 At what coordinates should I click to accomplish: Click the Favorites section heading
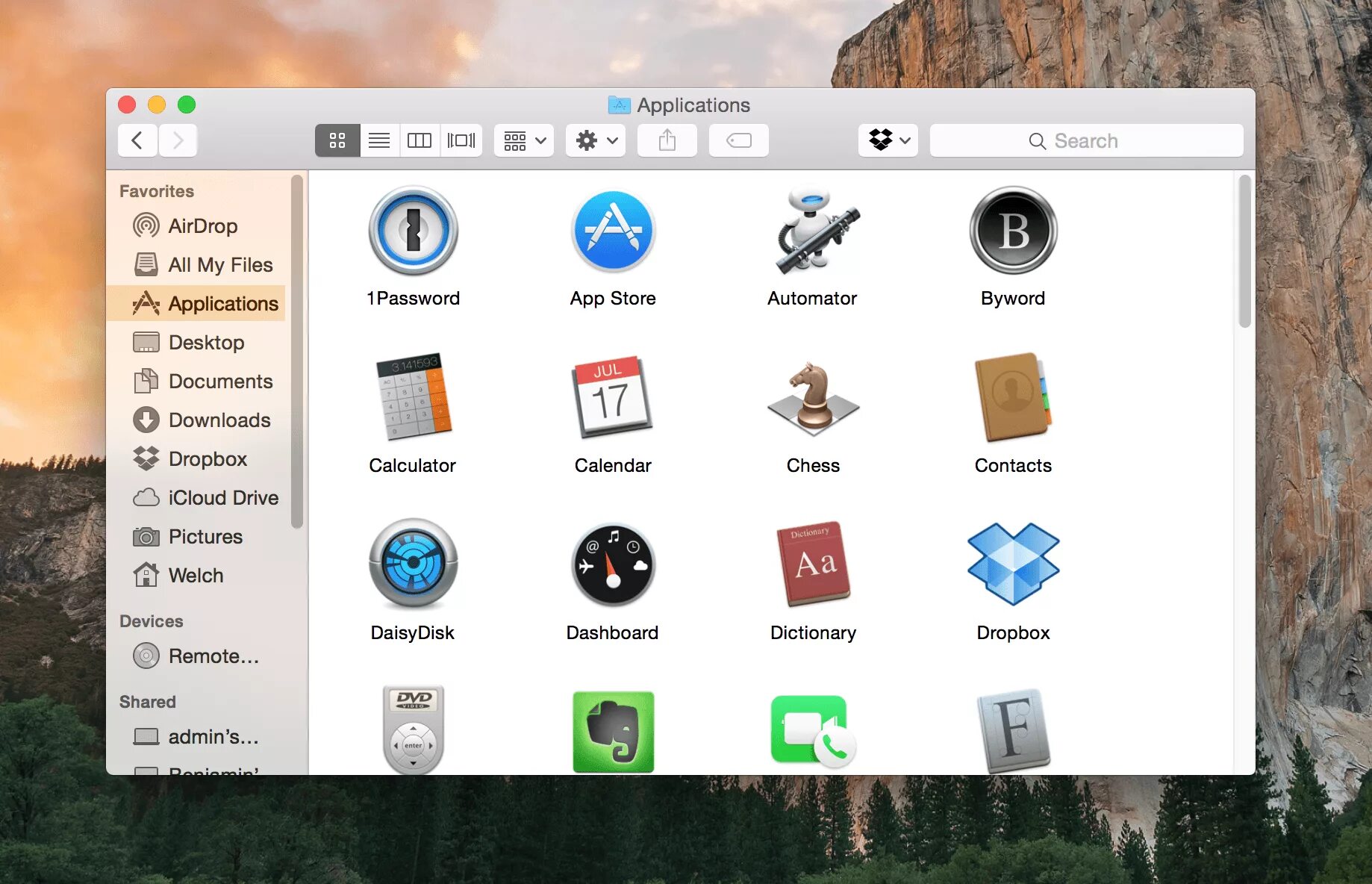tap(157, 191)
